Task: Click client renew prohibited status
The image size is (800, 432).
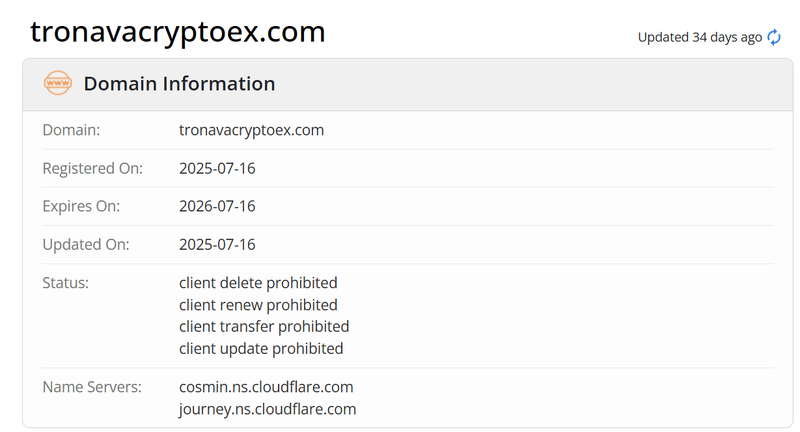Action: [258, 305]
